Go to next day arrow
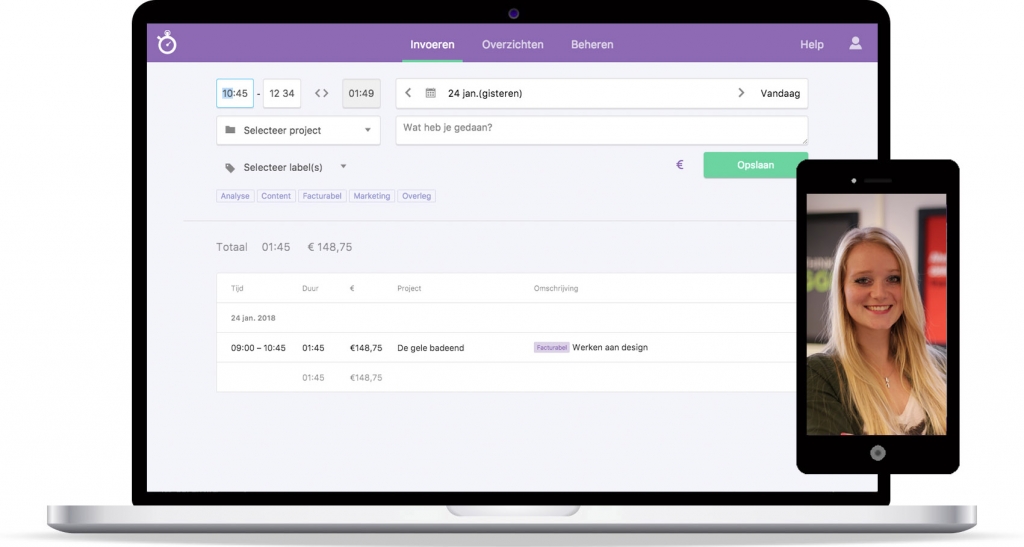The height and width of the screenshot is (547, 1024). 741,93
